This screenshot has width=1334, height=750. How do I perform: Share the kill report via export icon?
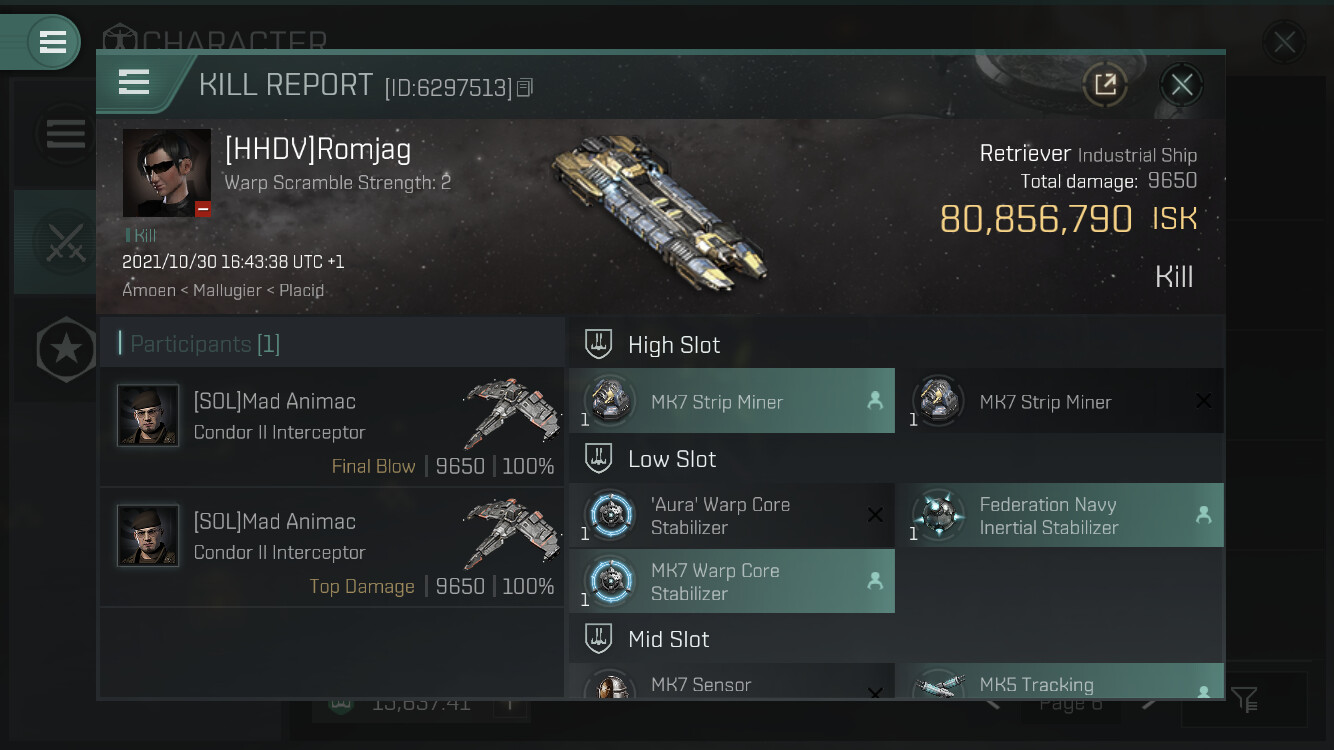point(1105,85)
